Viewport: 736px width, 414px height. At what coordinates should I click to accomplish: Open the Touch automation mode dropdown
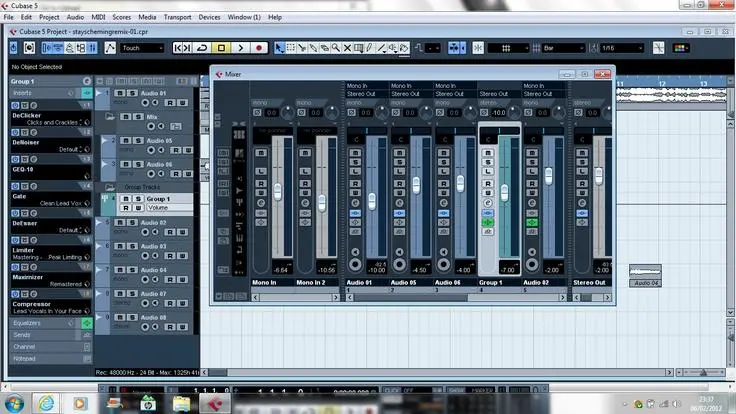click(x=142, y=48)
